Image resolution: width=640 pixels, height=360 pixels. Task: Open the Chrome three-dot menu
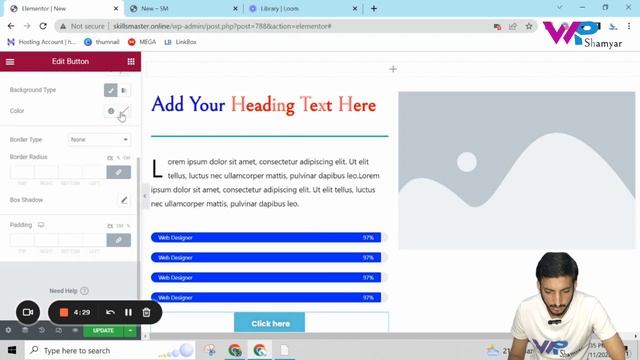pos(629,26)
